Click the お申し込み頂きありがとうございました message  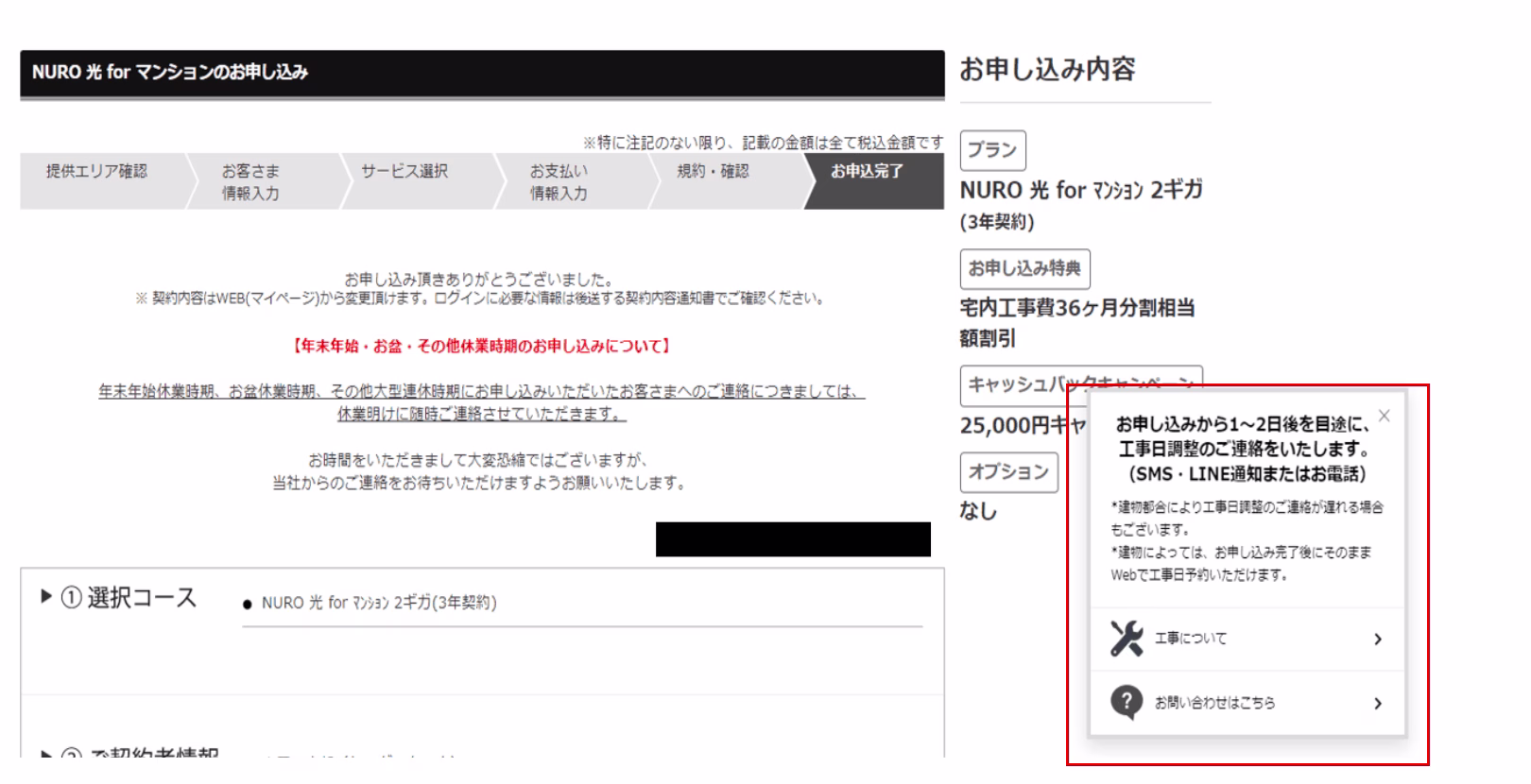(x=479, y=280)
